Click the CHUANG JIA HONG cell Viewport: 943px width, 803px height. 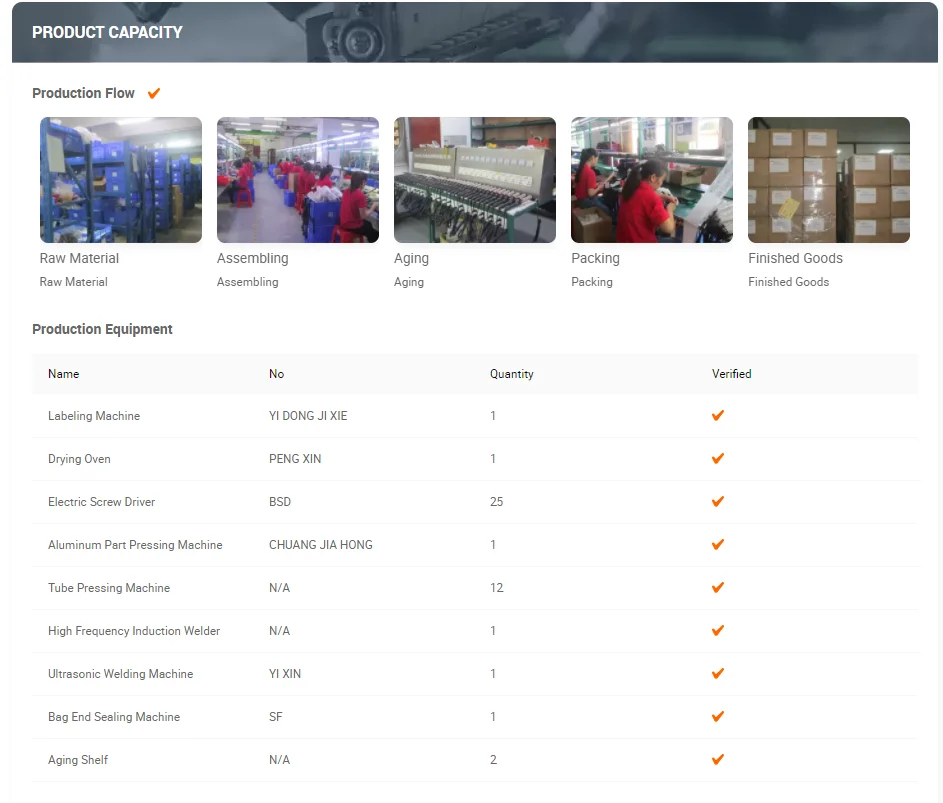pos(321,545)
